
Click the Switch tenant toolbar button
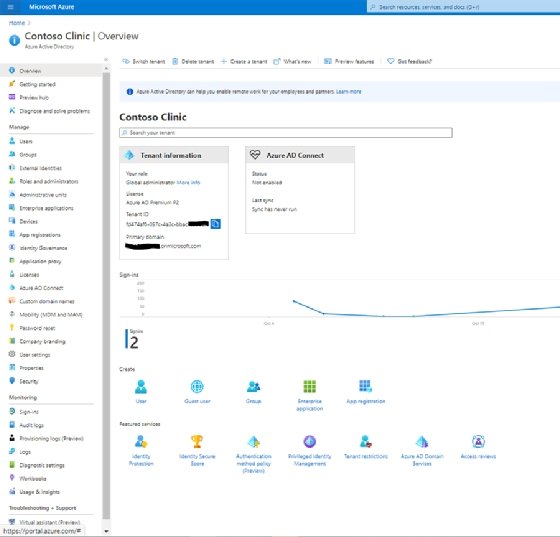pos(144,61)
